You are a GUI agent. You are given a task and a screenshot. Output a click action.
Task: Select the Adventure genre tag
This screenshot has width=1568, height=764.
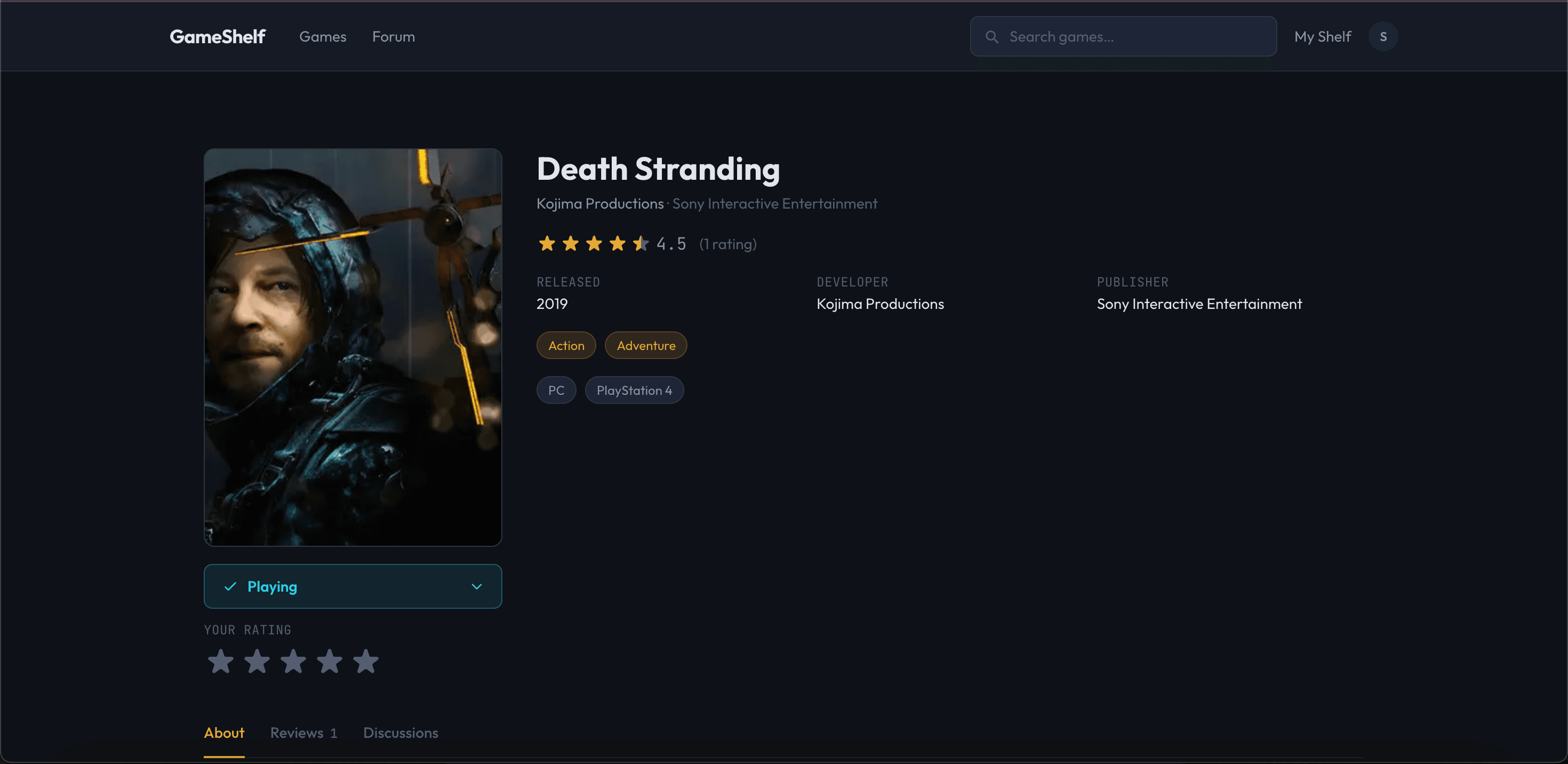(x=645, y=345)
